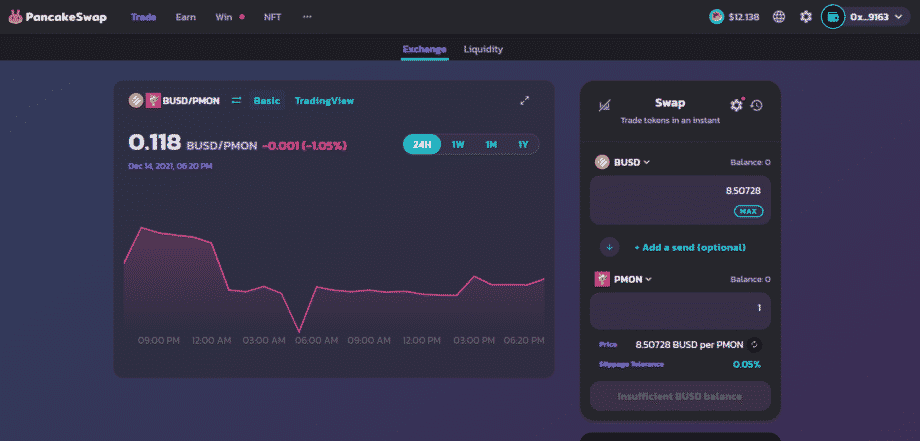Image resolution: width=920 pixels, height=441 pixels.
Task: Open swap settings gear in Swap panel
Action: point(737,104)
